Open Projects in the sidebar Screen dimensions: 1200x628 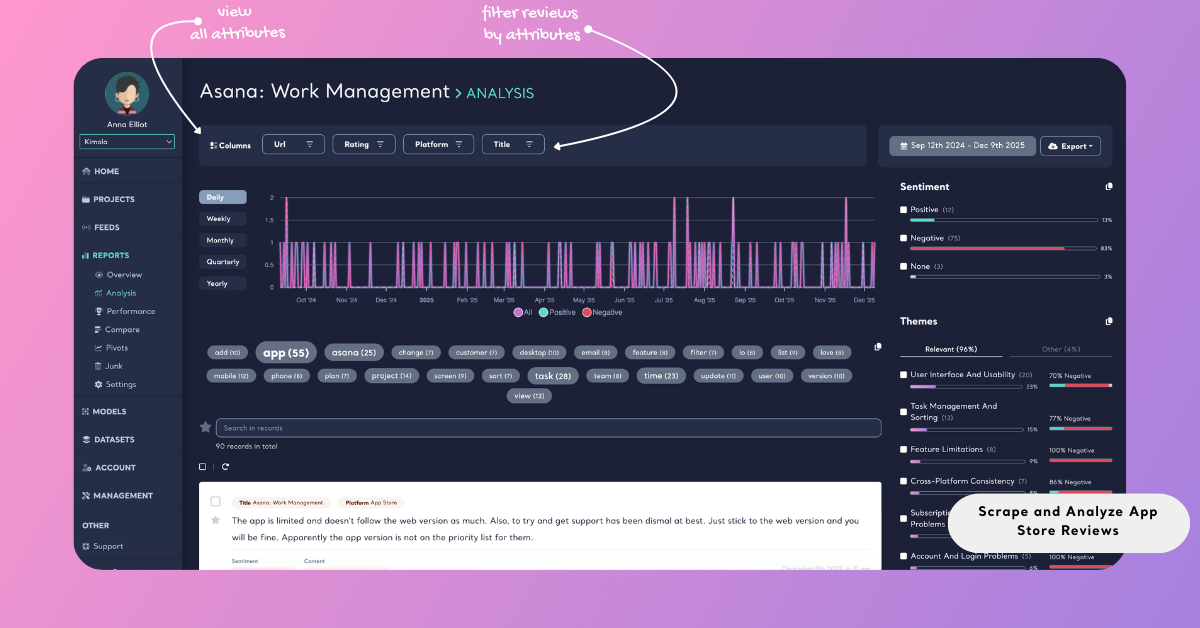108,199
